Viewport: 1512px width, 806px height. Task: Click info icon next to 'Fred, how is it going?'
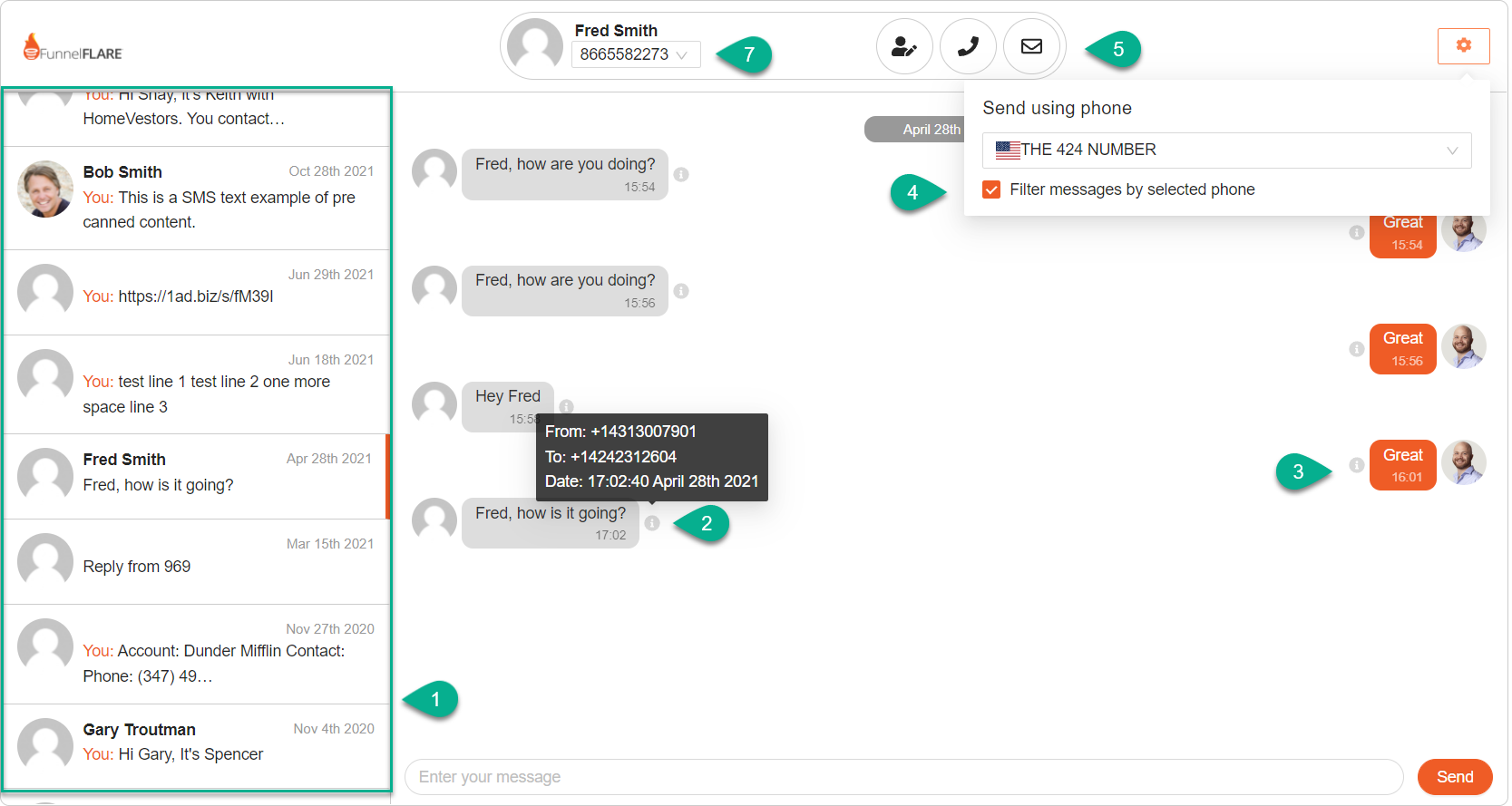[652, 523]
